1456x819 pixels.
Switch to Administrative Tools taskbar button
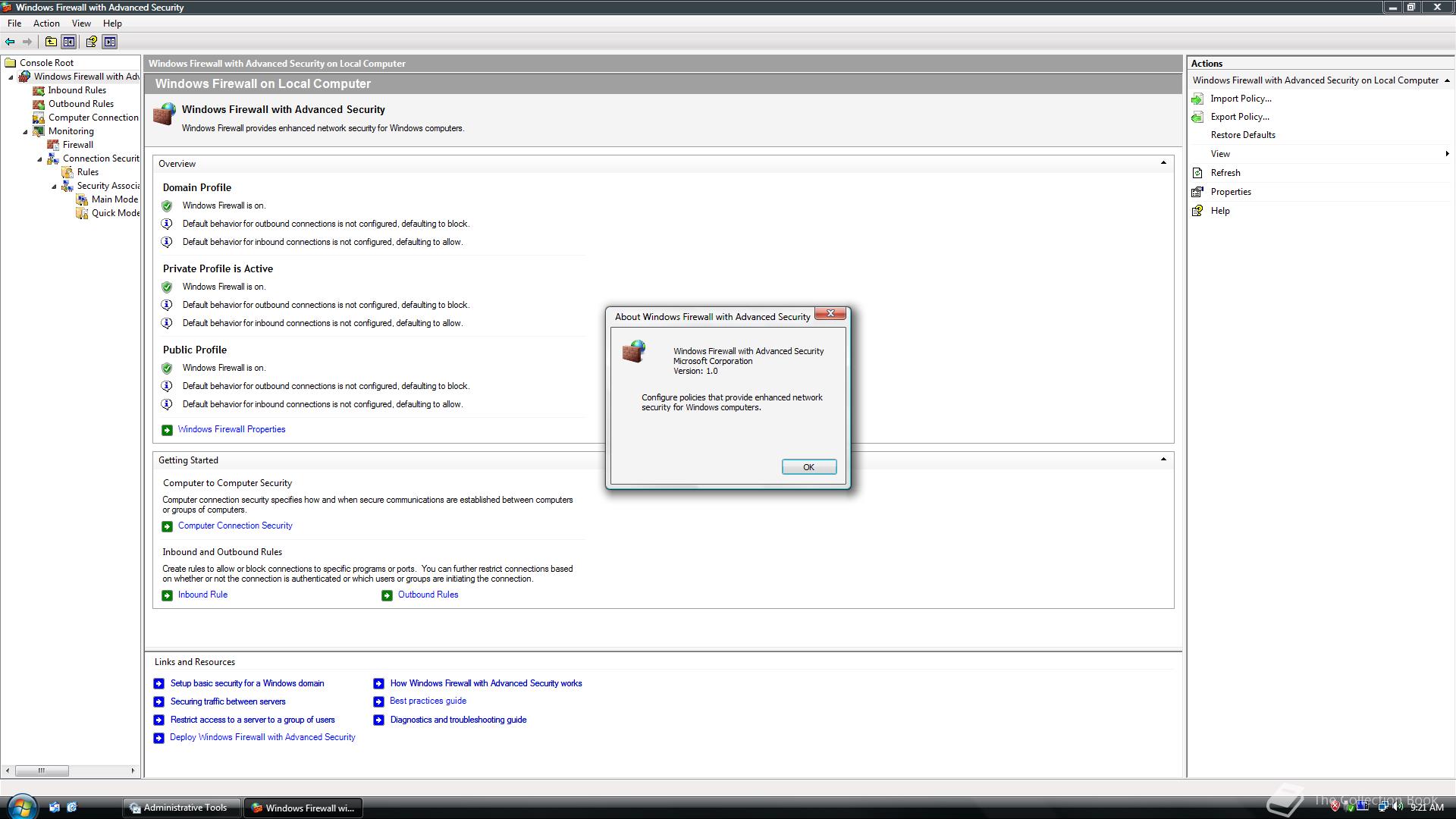tap(181, 808)
